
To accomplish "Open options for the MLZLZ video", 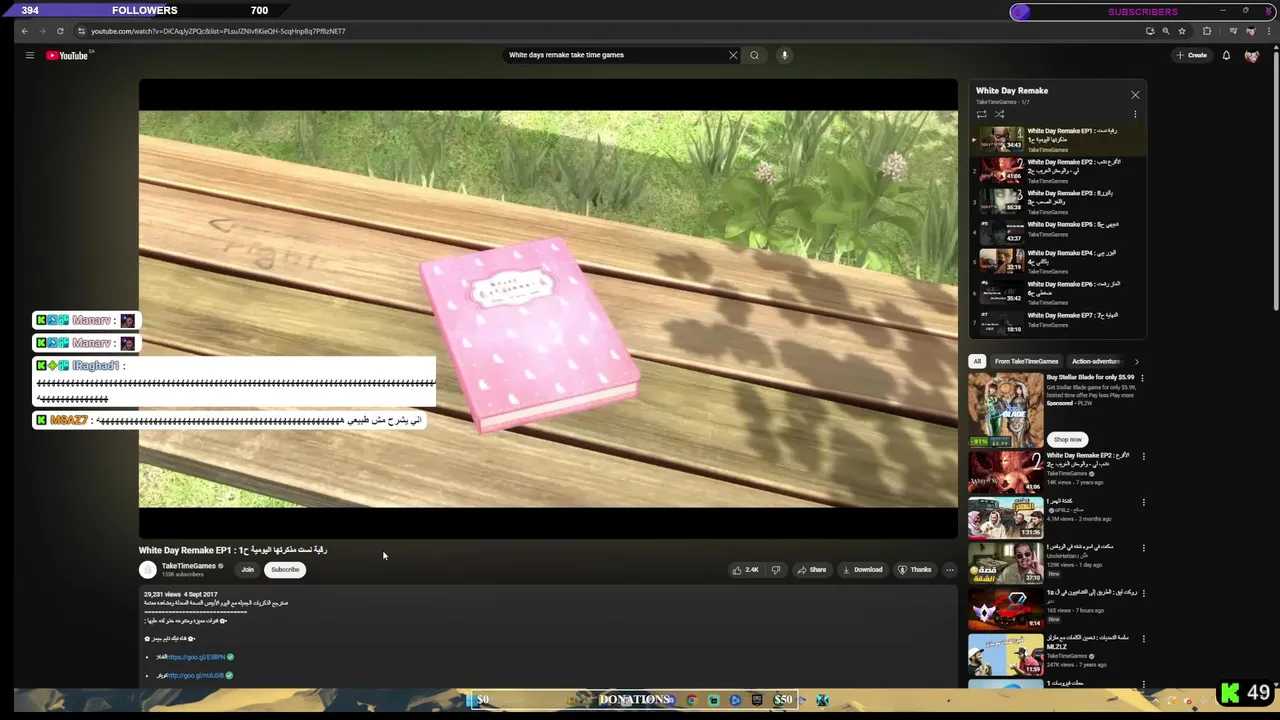I will point(1143,638).
